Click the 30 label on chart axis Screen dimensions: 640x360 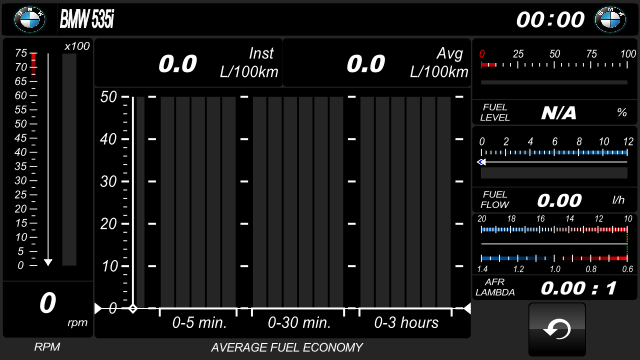[109, 181]
